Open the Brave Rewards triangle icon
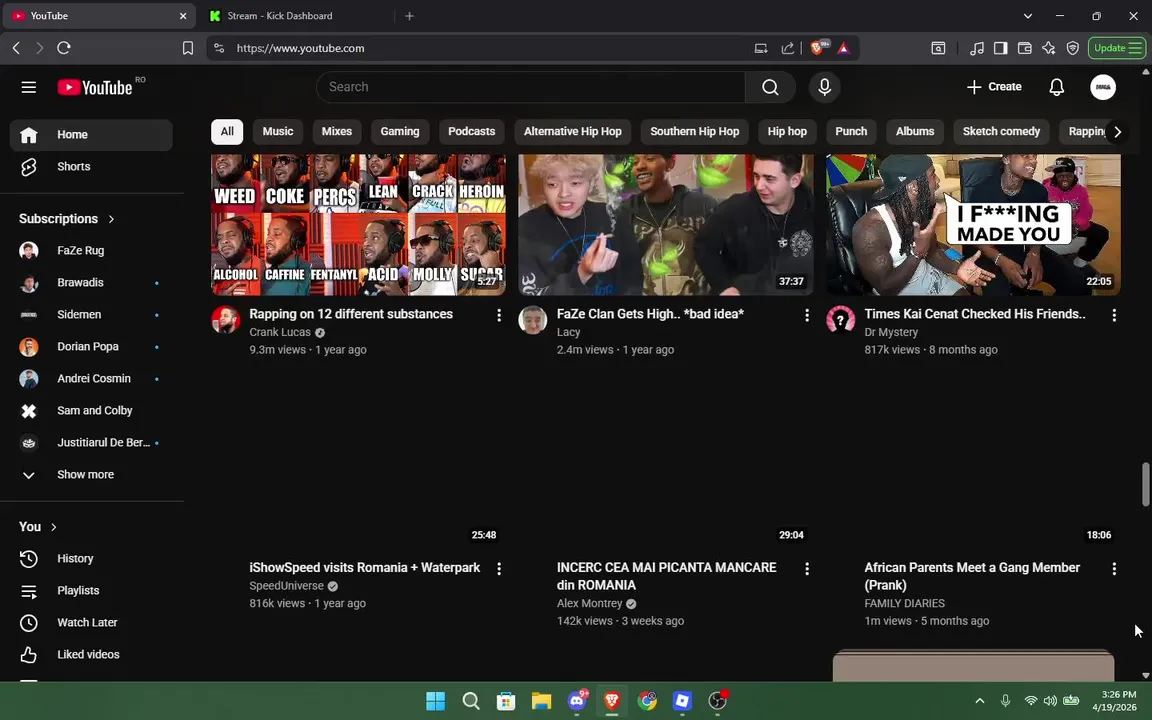This screenshot has height=720, width=1152. pos(843,48)
